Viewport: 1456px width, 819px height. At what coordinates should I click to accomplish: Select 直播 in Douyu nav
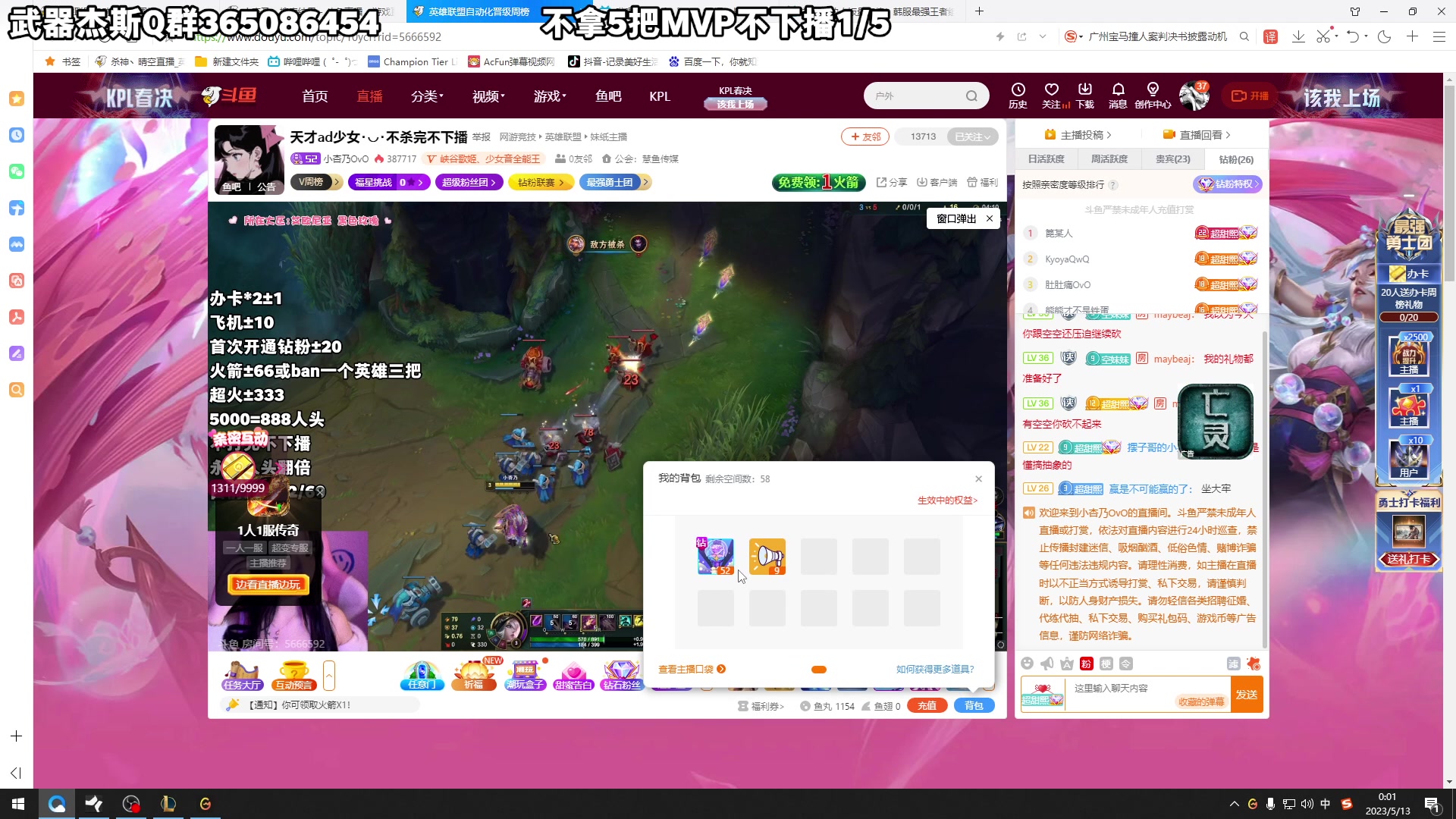pos(370,96)
